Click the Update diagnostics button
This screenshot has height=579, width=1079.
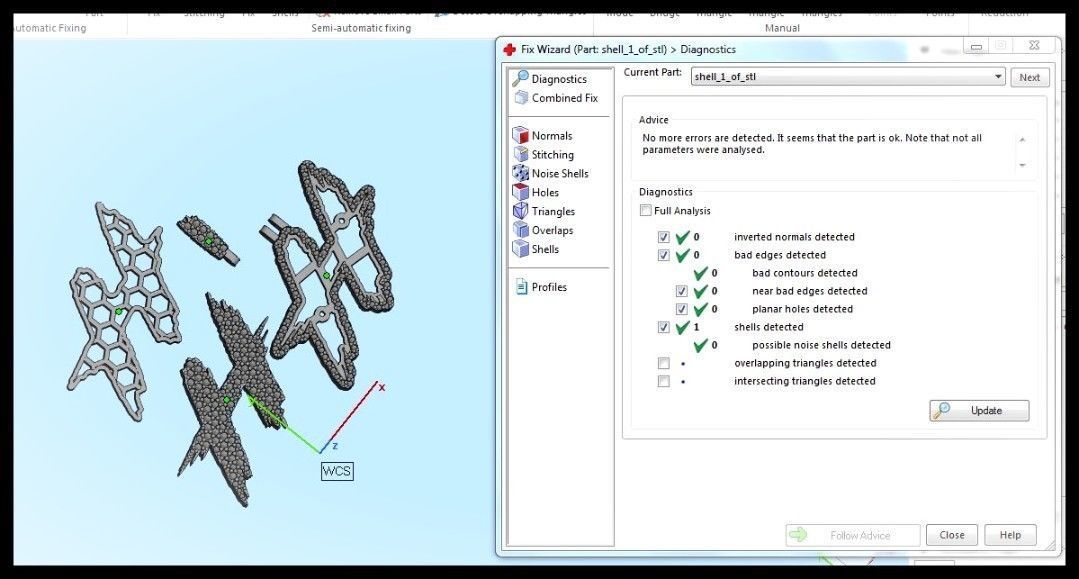[979, 410]
